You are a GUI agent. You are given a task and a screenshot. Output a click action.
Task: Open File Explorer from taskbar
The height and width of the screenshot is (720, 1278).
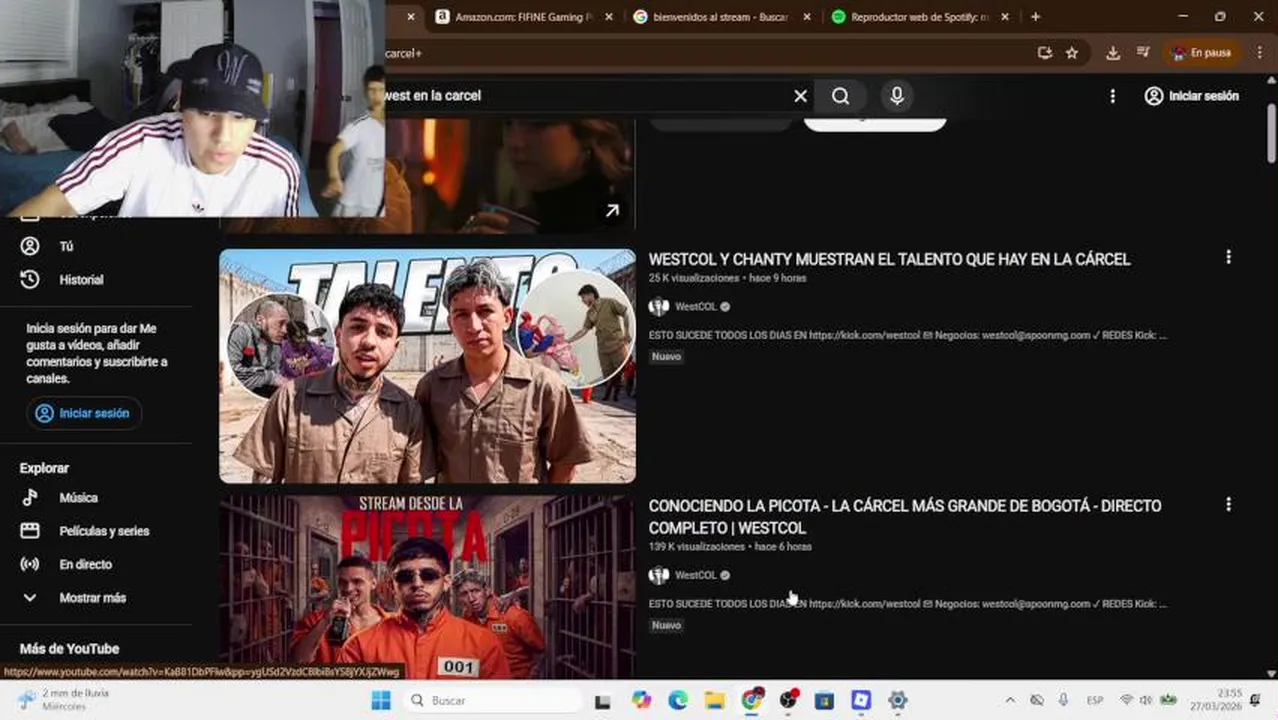point(714,700)
